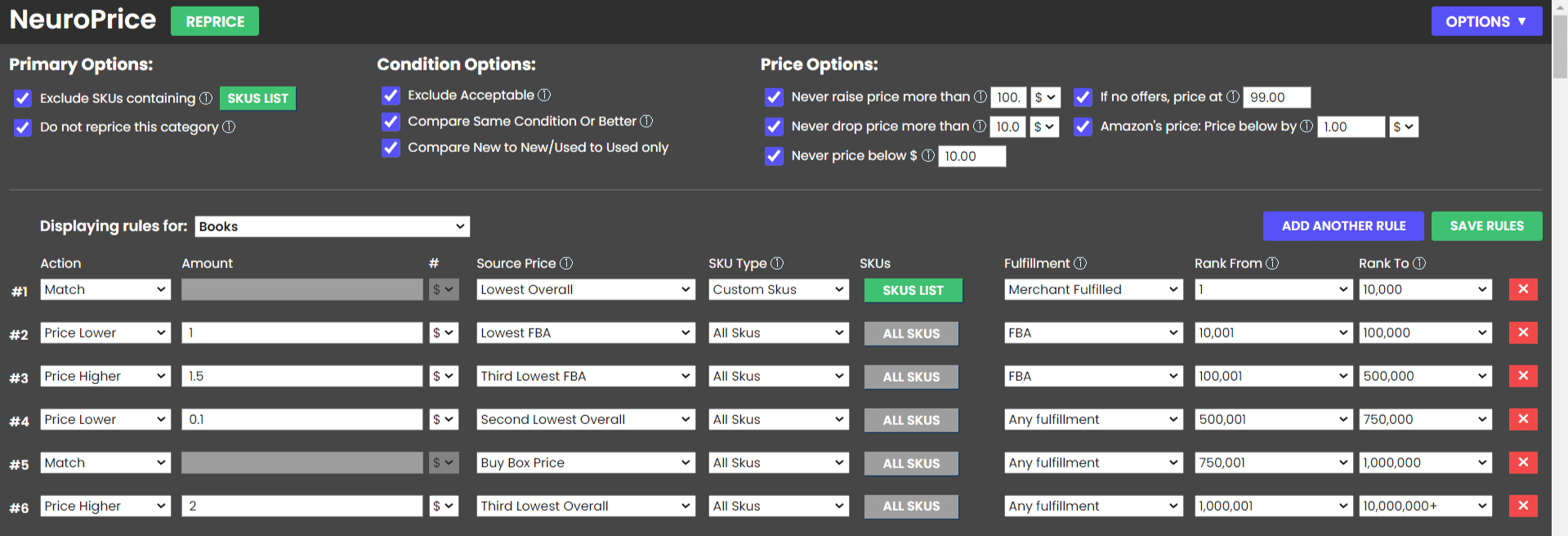This screenshot has height=536, width=1568.
Task: Click info icon next to Source Price header
Action: coord(566,263)
